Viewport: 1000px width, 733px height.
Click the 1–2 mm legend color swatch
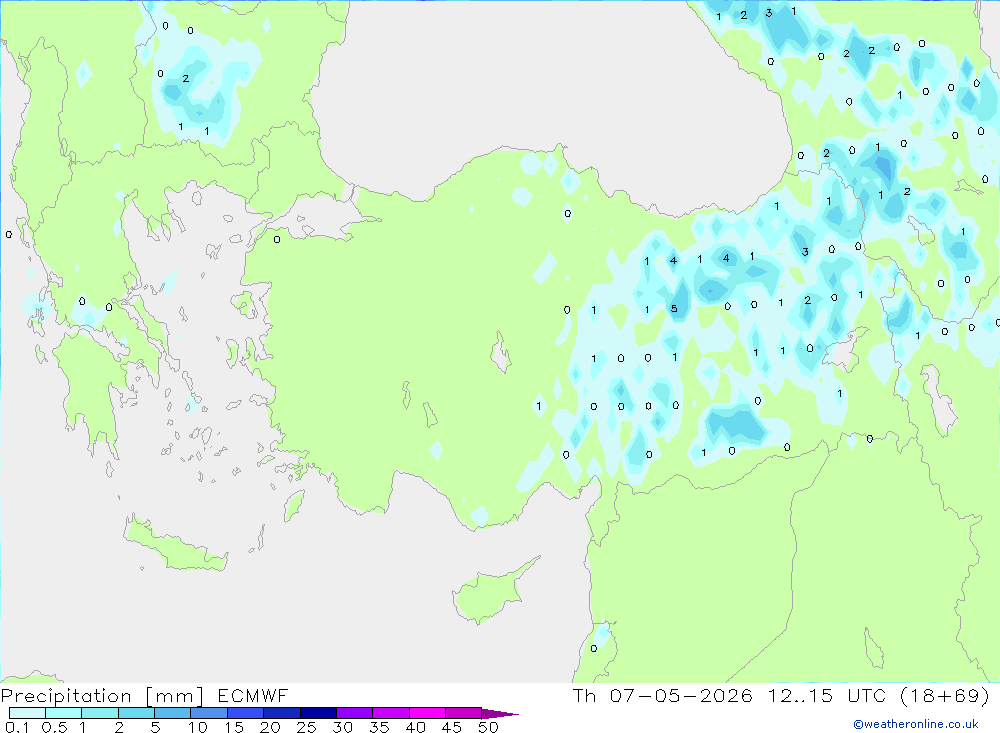click(100, 713)
